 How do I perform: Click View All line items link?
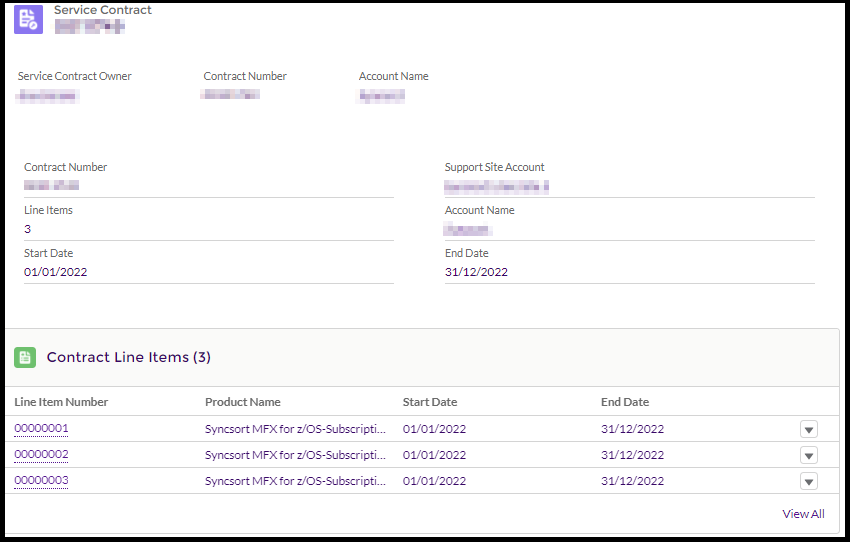(x=803, y=514)
